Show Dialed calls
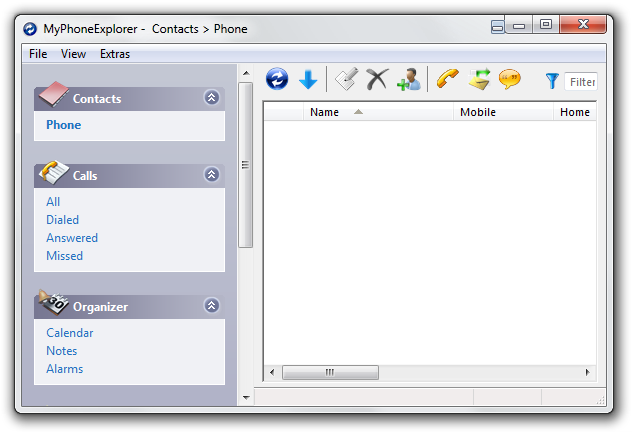The height and width of the screenshot is (432, 632). [62, 220]
